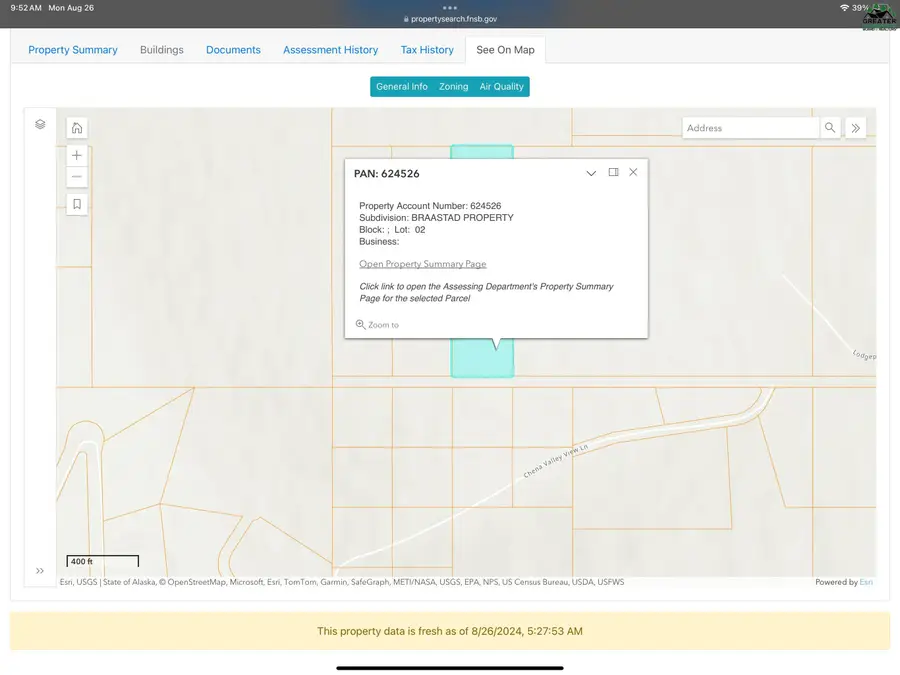This screenshot has height=675, width=900.
Task: Select the General Info view
Action: 402,86
